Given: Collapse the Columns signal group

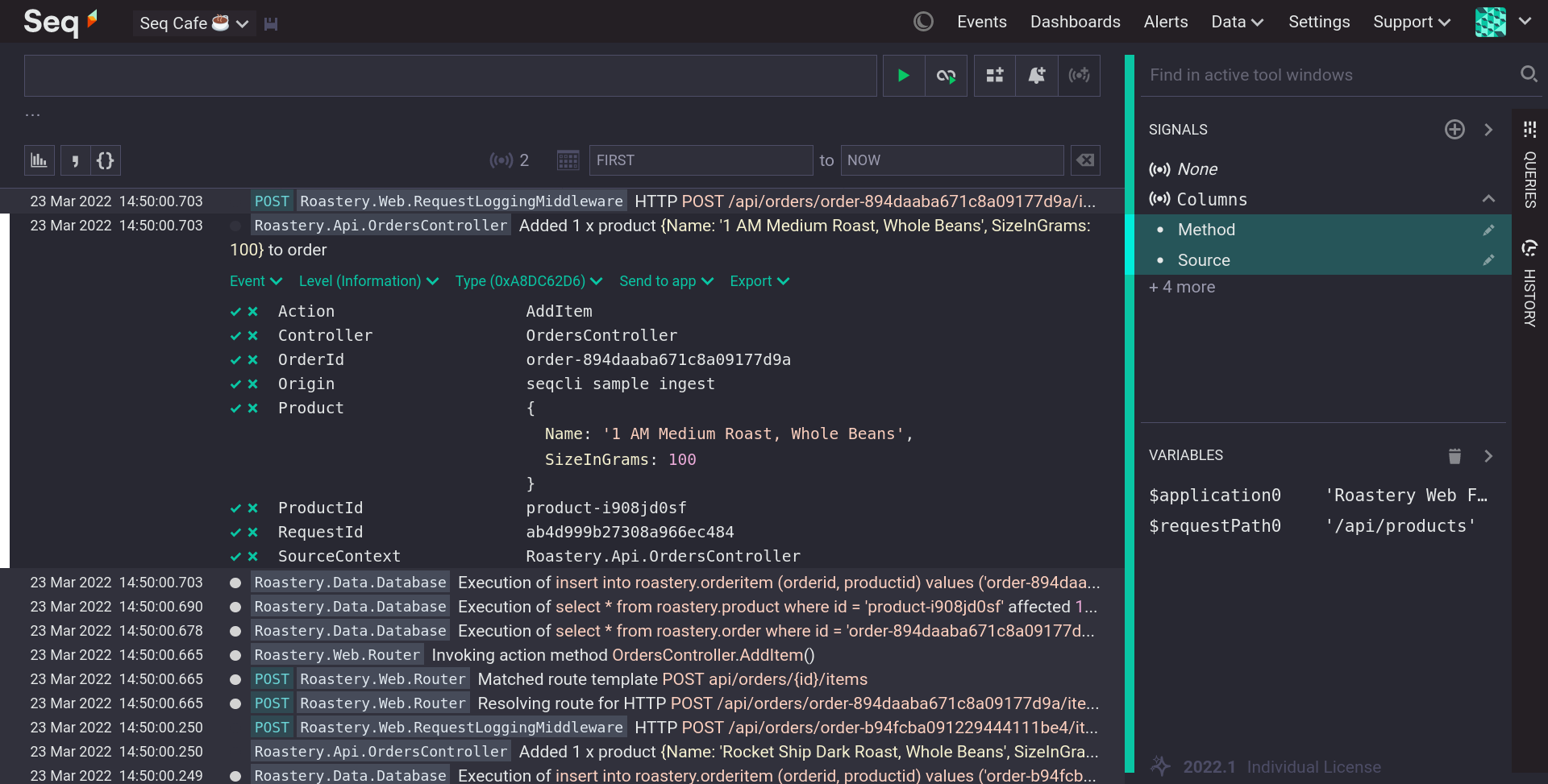Looking at the screenshot, I should (x=1488, y=199).
